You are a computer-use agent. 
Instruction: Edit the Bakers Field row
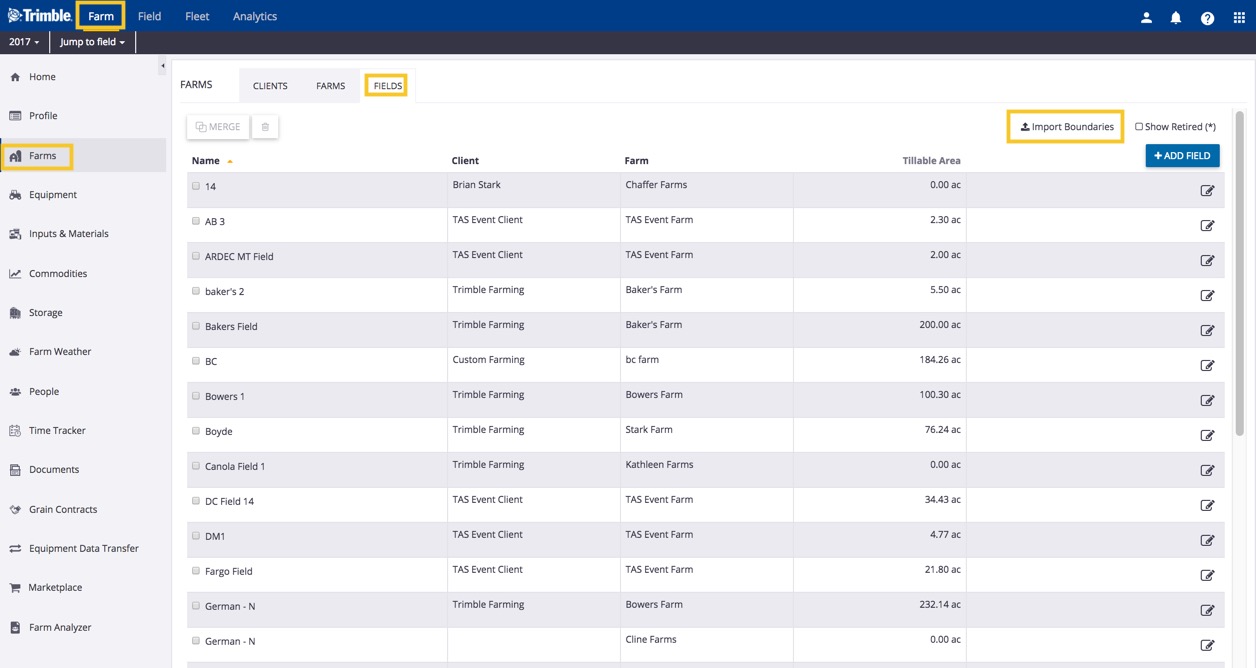pos(1207,331)
